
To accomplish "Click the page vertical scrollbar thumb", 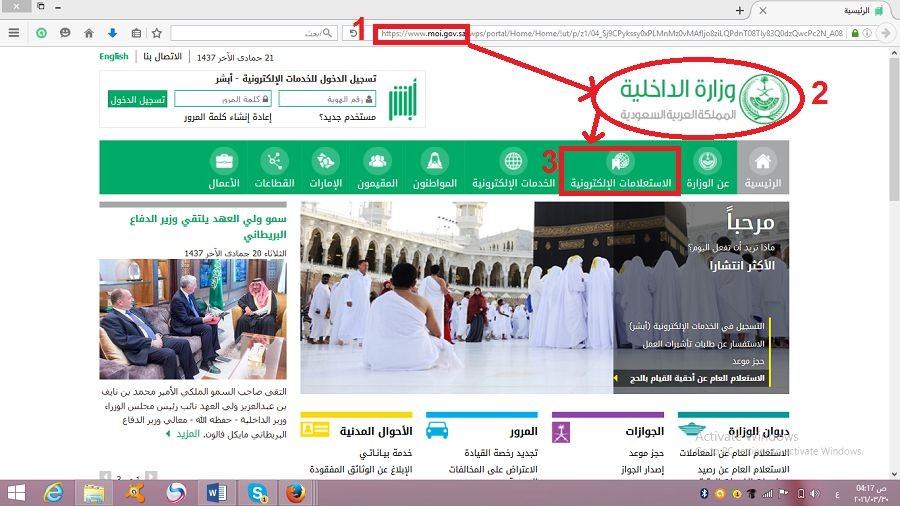I will pyautogui.click(x=894, y=129).
